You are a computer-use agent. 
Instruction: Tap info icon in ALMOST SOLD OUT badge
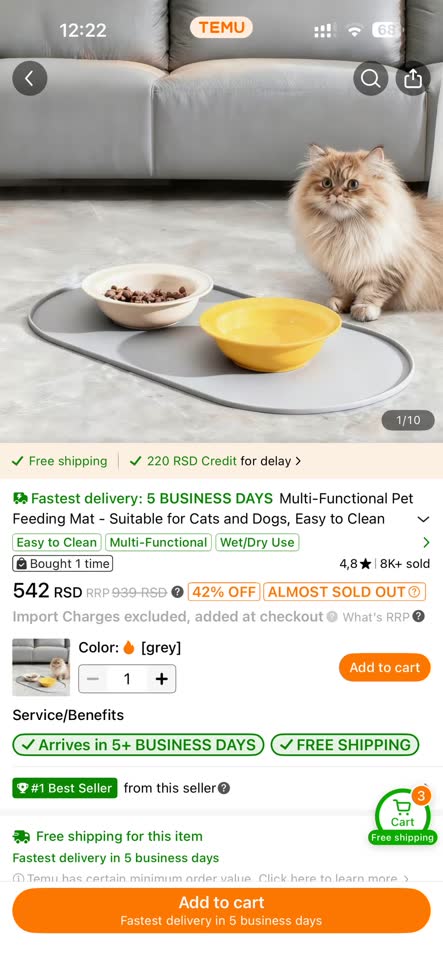414,592
